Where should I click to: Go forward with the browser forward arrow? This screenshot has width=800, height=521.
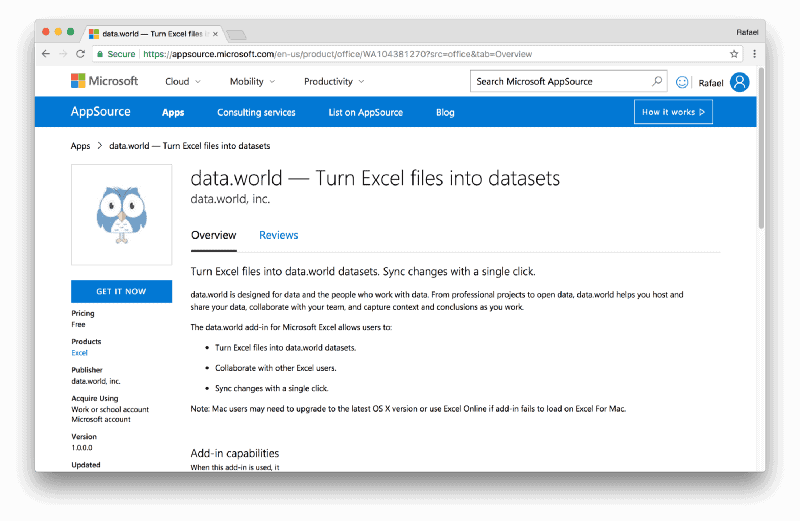pos(63,54)
